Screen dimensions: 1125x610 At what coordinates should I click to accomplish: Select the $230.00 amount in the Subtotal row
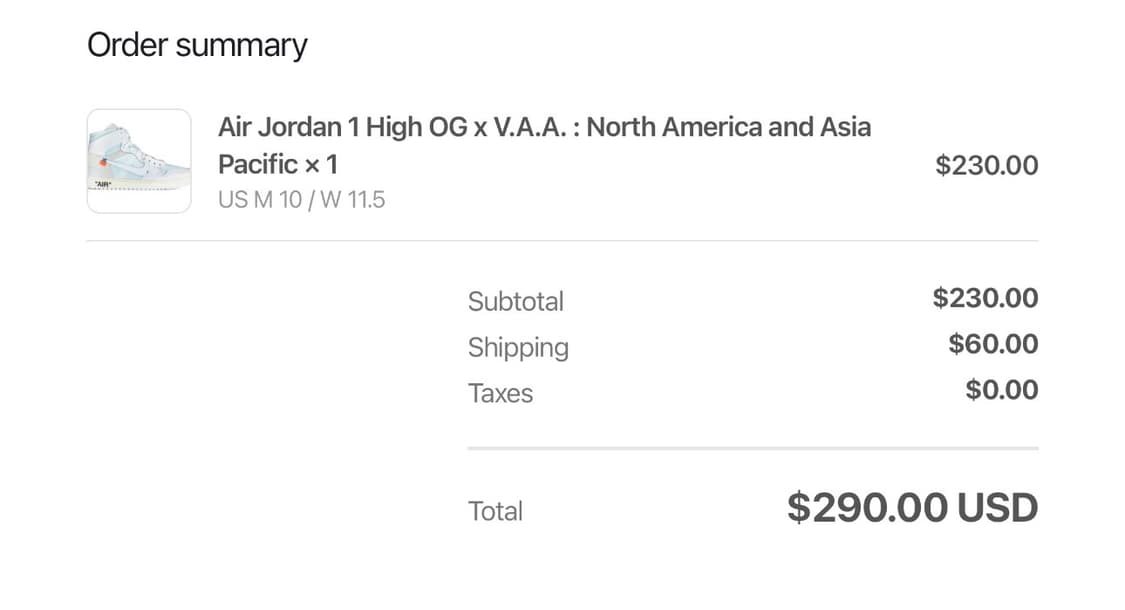[985, 298]
